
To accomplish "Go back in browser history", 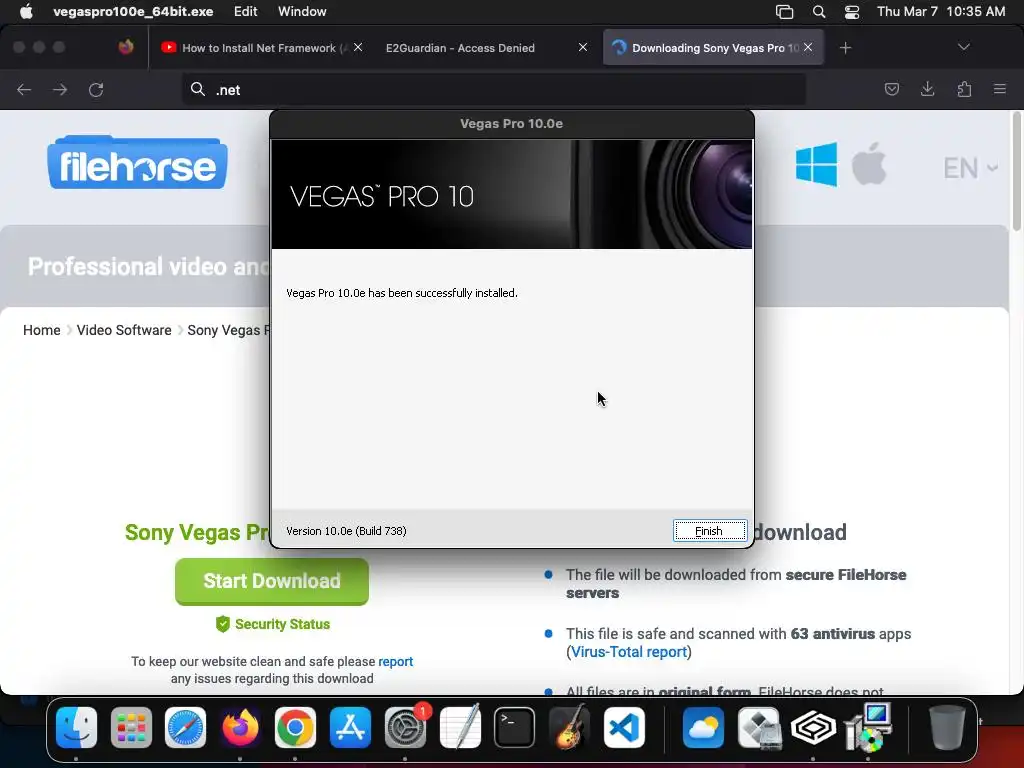I will (24, 89).
